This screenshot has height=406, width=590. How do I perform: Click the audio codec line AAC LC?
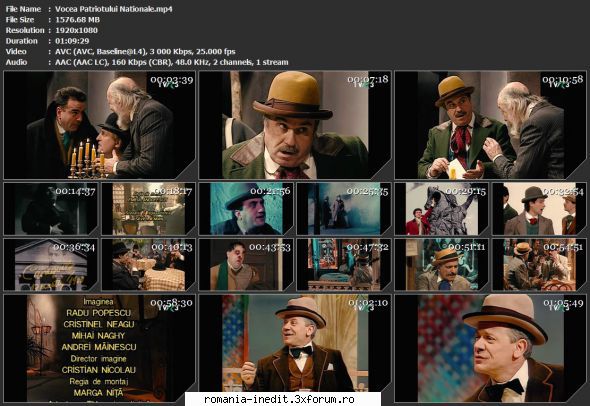[172, 62]
